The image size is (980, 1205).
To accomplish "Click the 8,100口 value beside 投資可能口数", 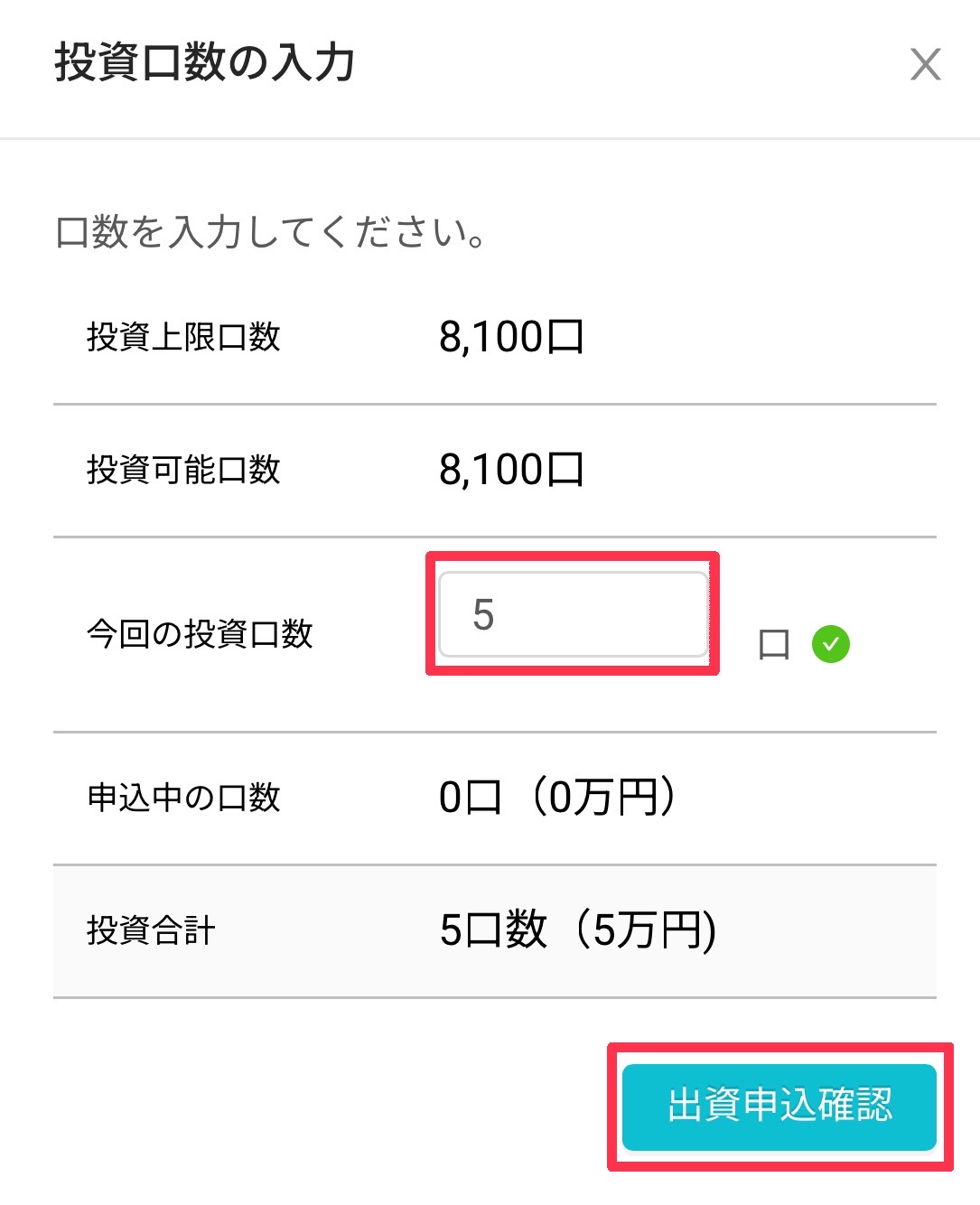I will click(x=511, y=470).
